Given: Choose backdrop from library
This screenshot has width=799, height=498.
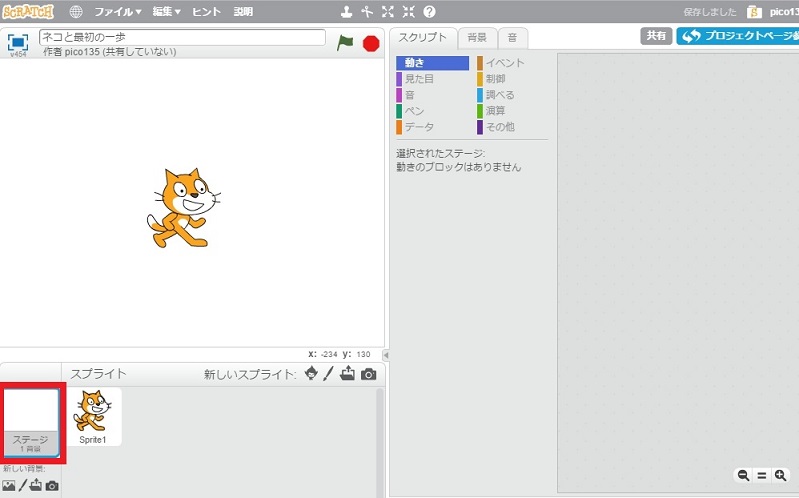Looking at the screenshot, I should tap(8, 486).
